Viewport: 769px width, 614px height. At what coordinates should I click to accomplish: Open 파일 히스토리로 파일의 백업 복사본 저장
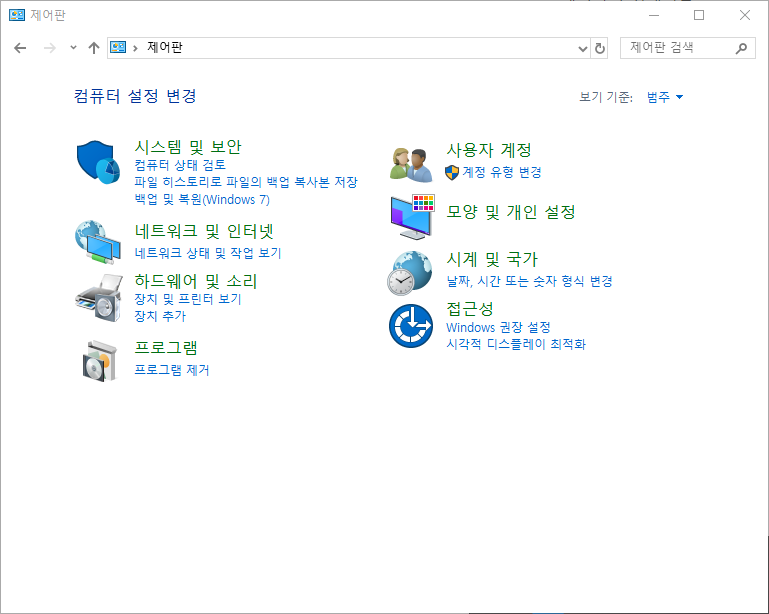click(246, 182)
